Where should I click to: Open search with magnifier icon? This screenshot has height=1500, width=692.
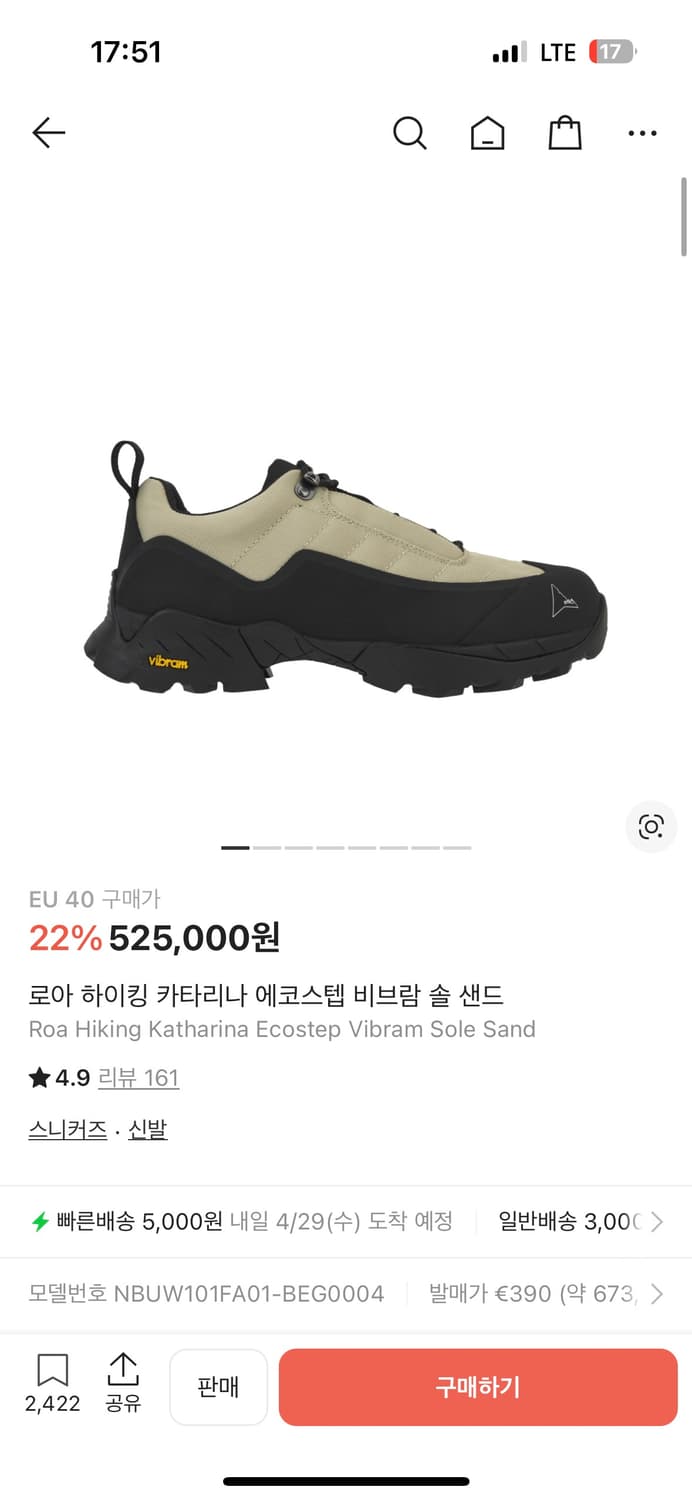pos(409,132)
